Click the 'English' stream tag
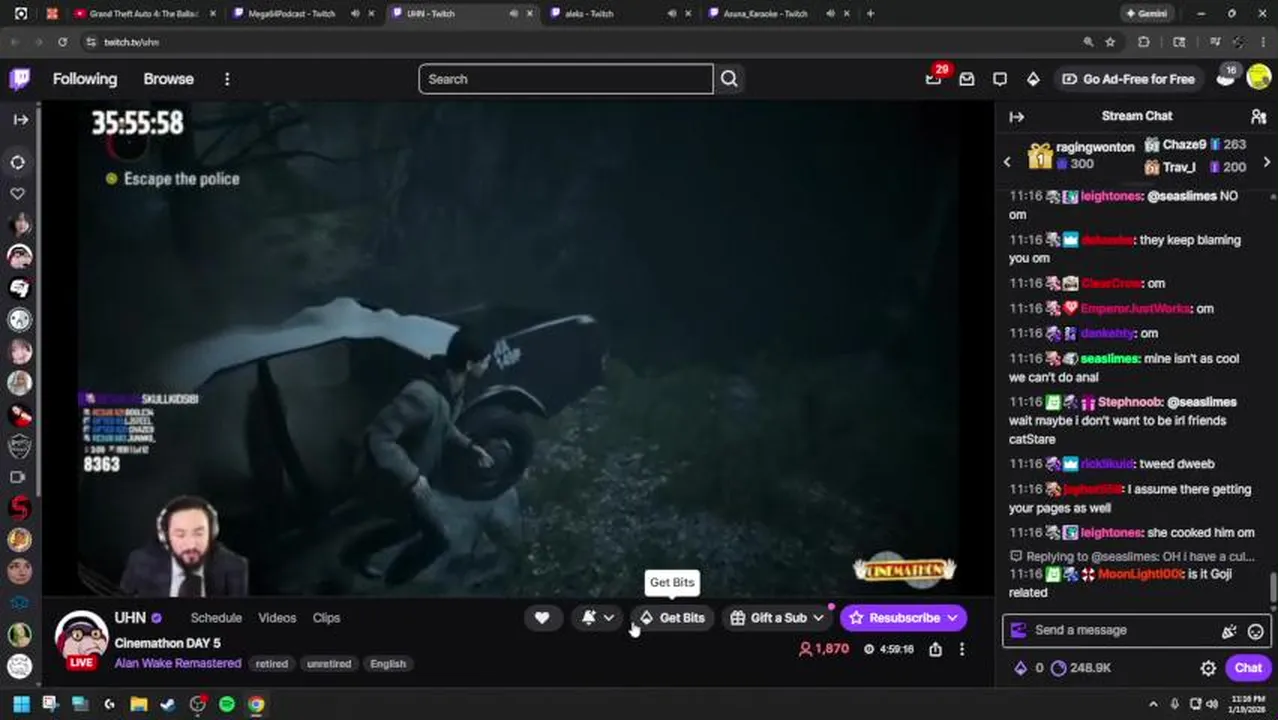This screenshot has width=1278, height=720. (x=388, y=664)
